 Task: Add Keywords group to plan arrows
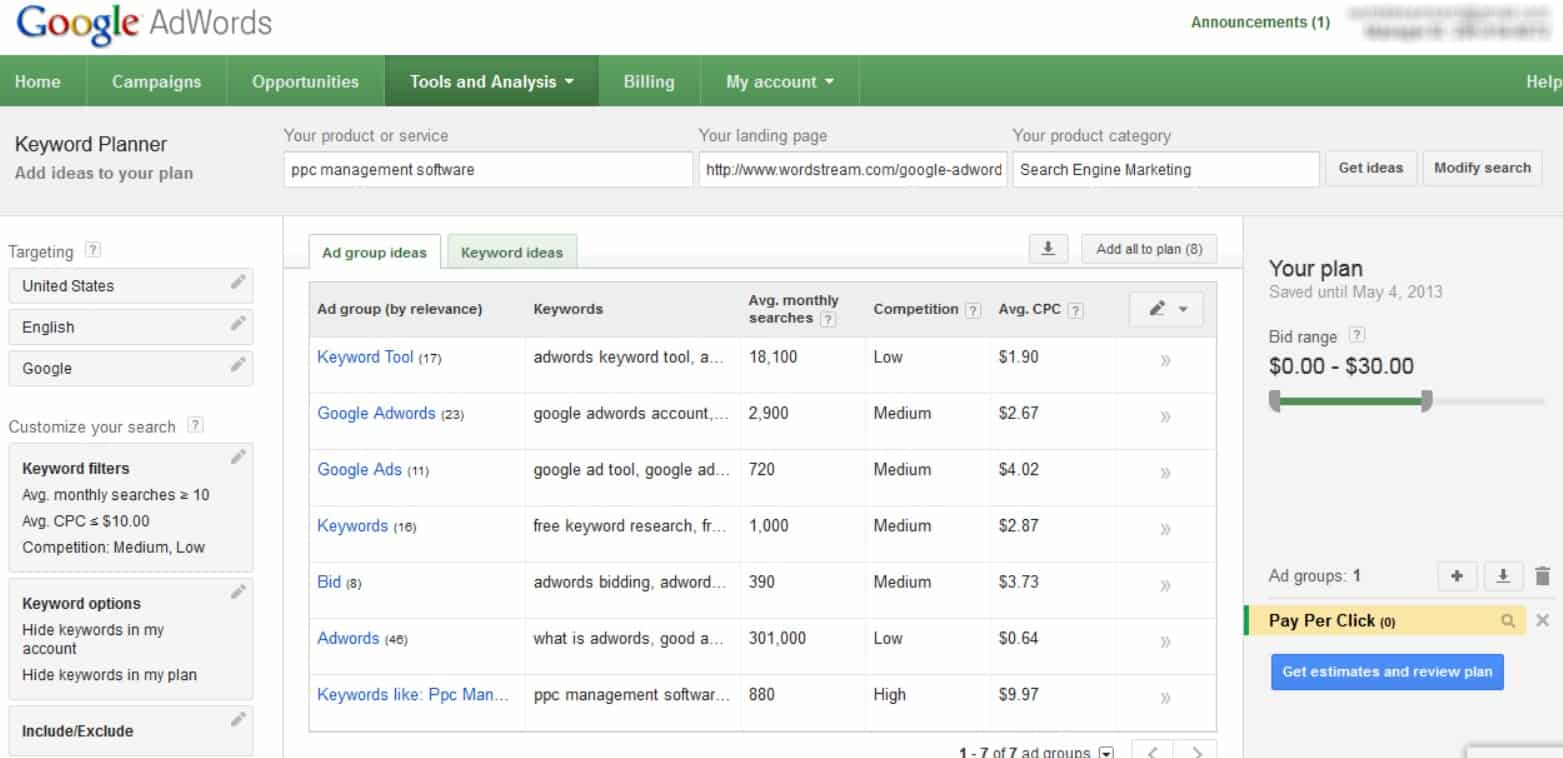(x=1165, y=529)
